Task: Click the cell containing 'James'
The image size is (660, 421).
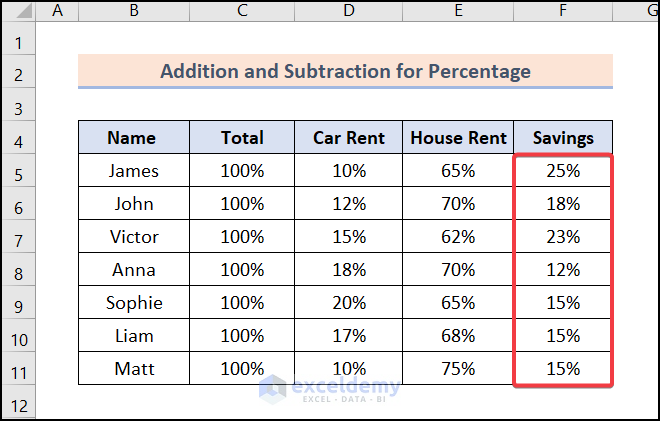Action: point(133,171)
